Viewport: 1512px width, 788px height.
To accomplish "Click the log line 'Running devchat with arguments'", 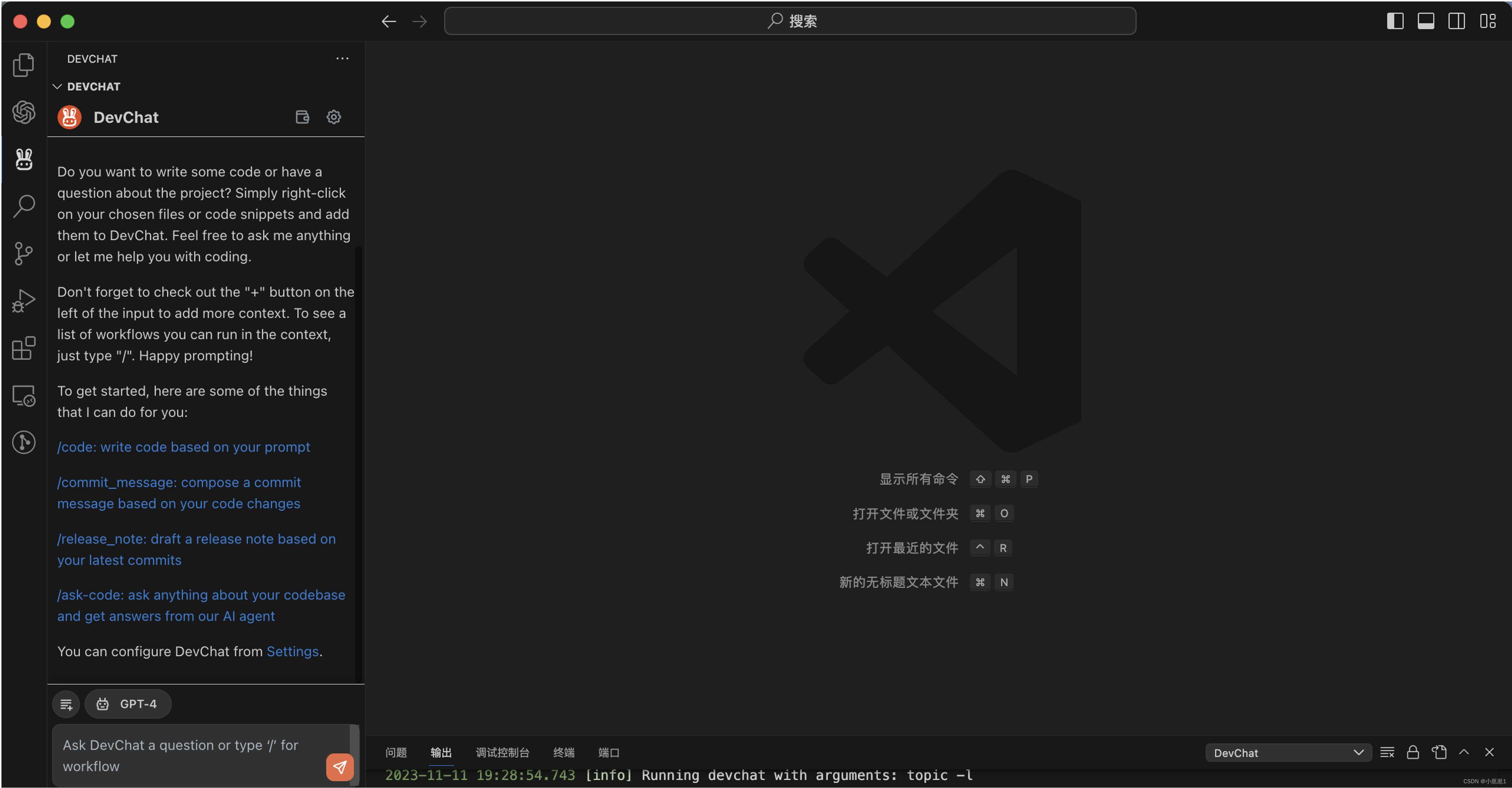I will click(678, 775).
